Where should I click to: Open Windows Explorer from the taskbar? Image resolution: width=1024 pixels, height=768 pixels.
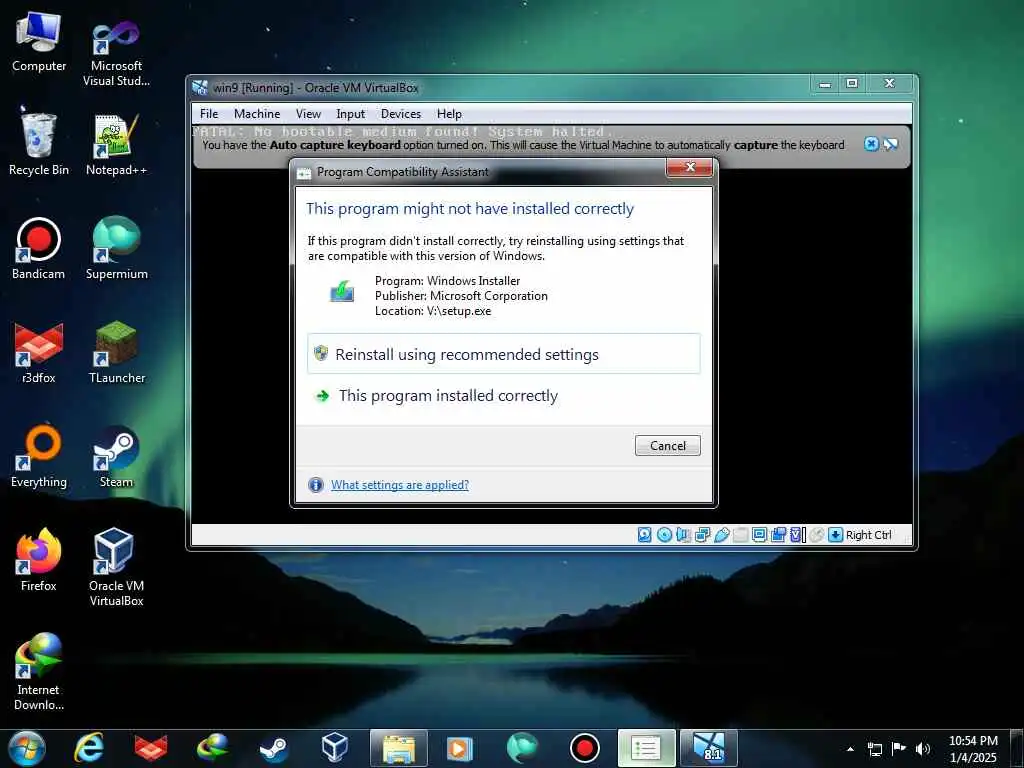398,748
